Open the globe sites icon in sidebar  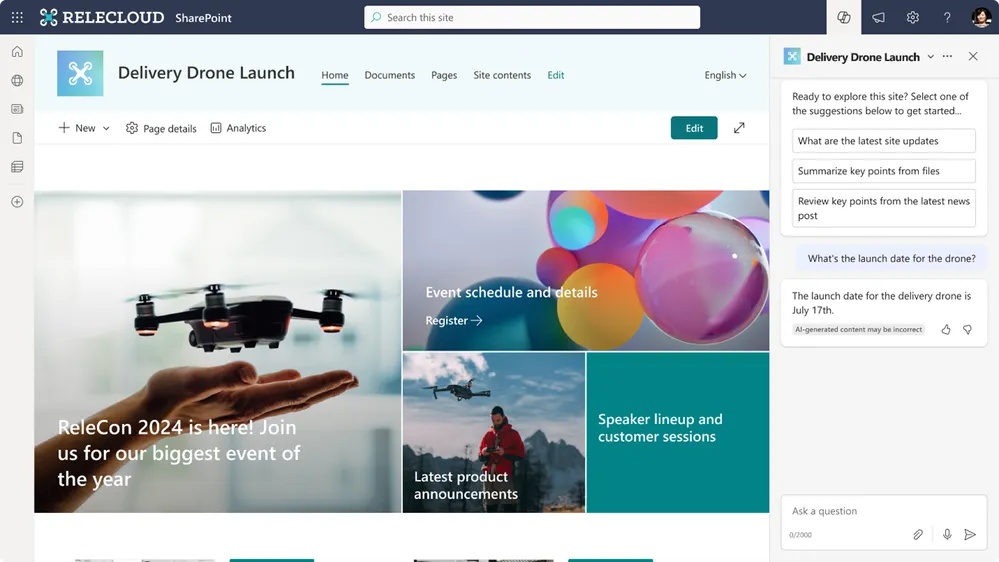[x=17, y=80]
